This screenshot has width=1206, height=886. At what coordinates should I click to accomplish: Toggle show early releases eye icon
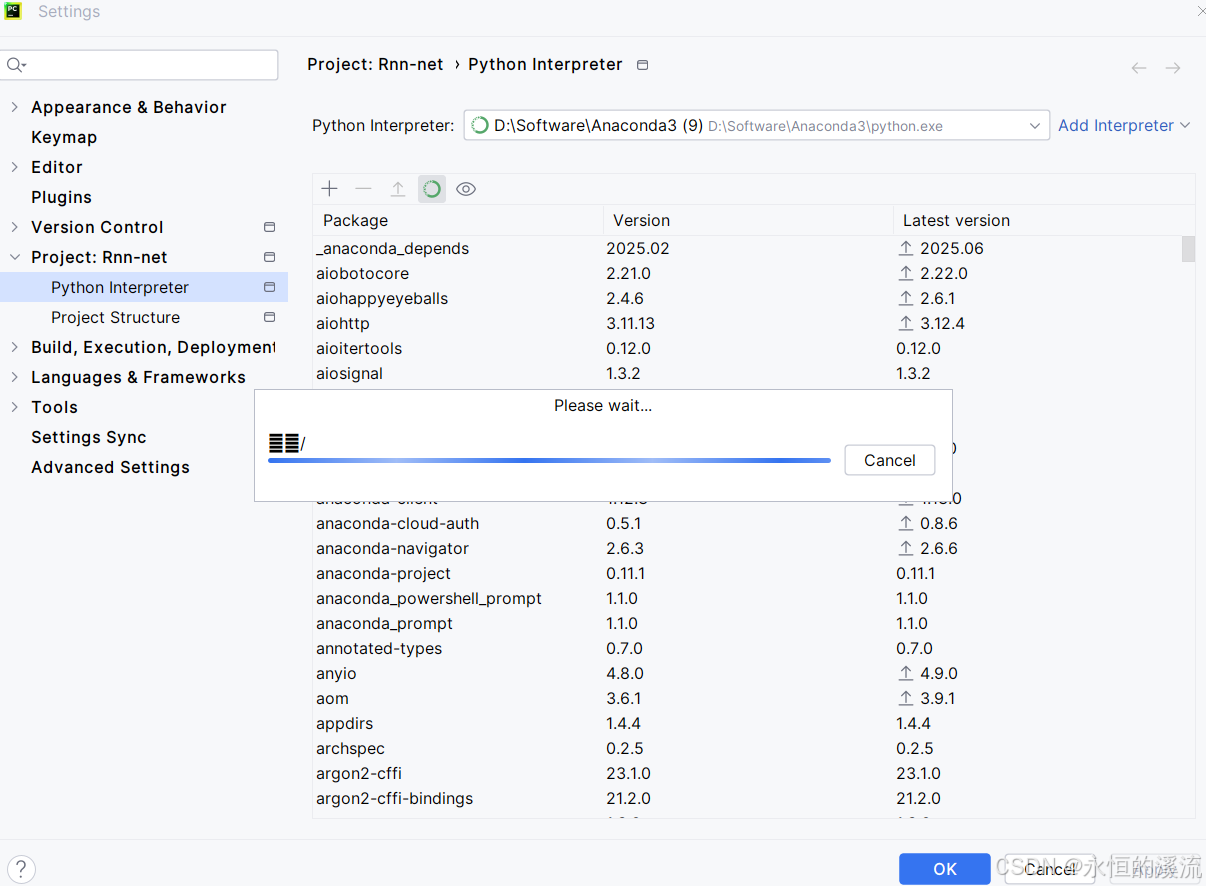coord(466,189)
